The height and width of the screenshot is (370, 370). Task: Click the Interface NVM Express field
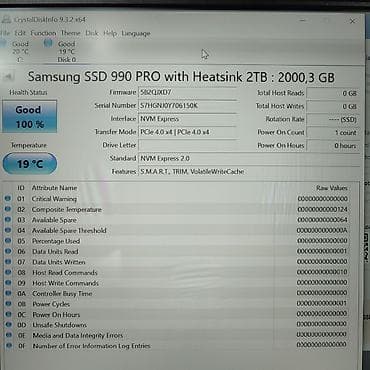[x=187, y=119]
